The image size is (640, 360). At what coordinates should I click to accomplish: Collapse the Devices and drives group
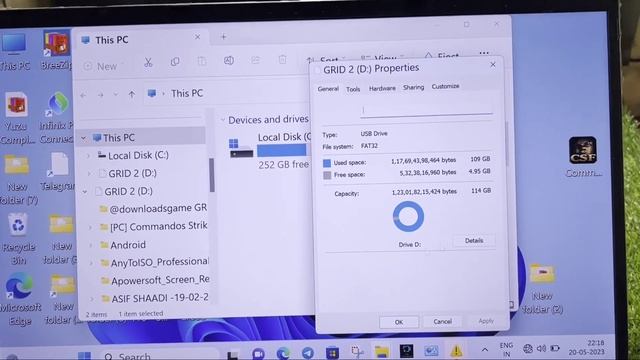tap(223, 120)
